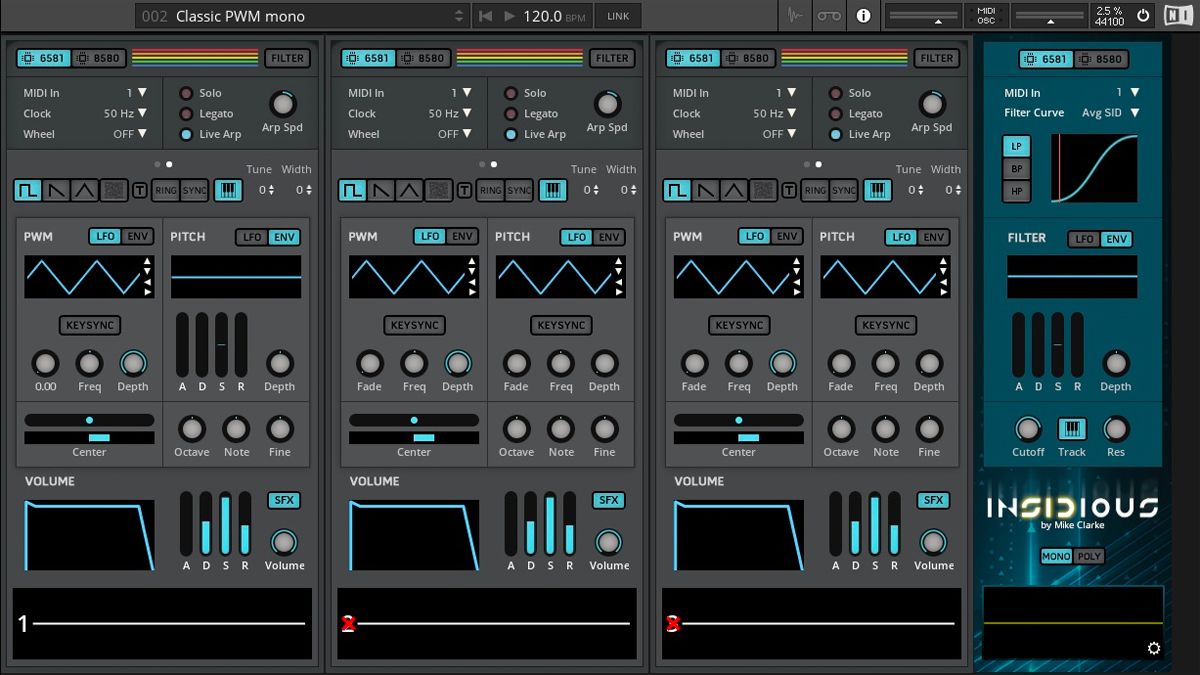Open Wheel dropdown in third oscillator panel

click(779, 134)
